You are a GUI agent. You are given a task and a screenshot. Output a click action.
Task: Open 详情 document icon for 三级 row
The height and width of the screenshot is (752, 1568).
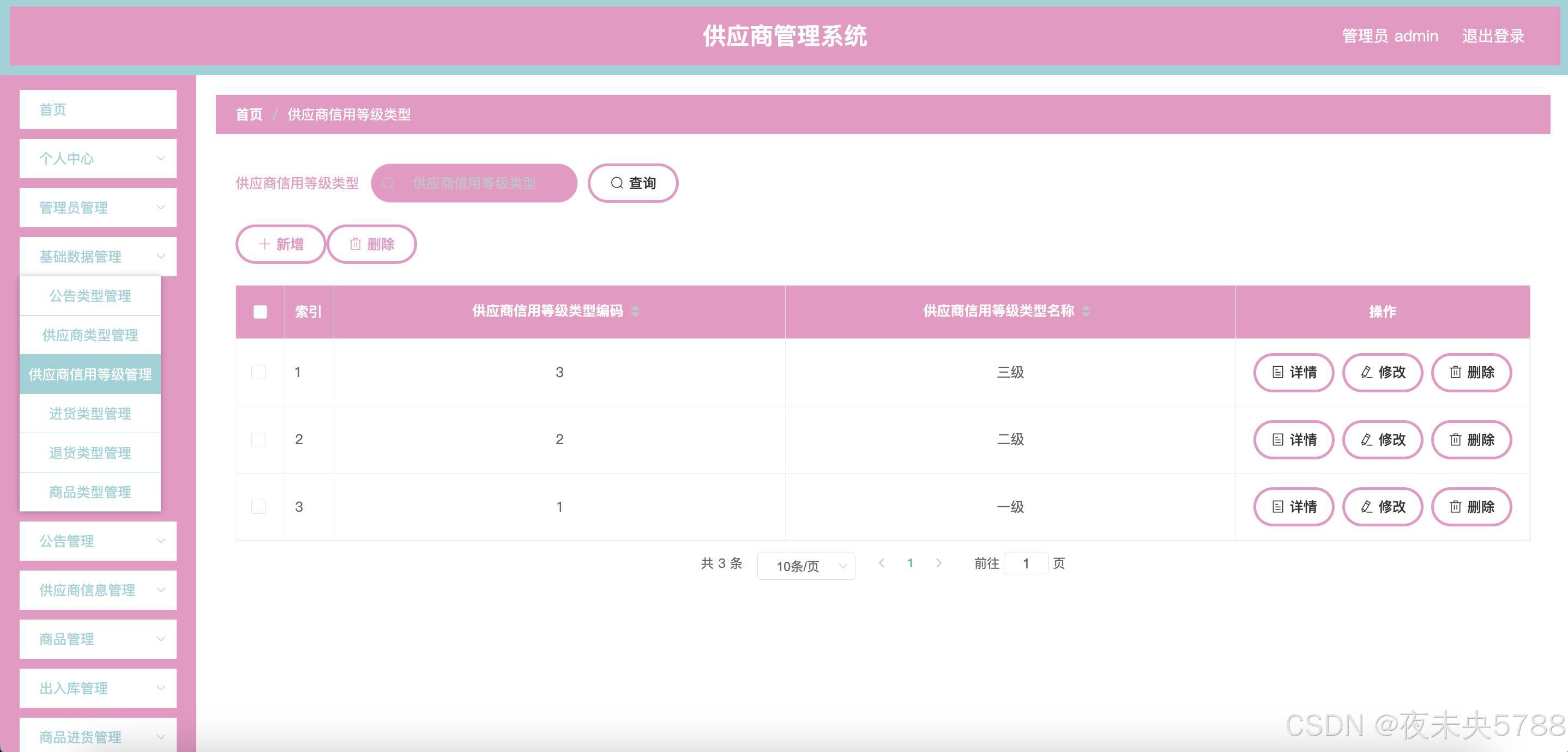click(1277, 372)
